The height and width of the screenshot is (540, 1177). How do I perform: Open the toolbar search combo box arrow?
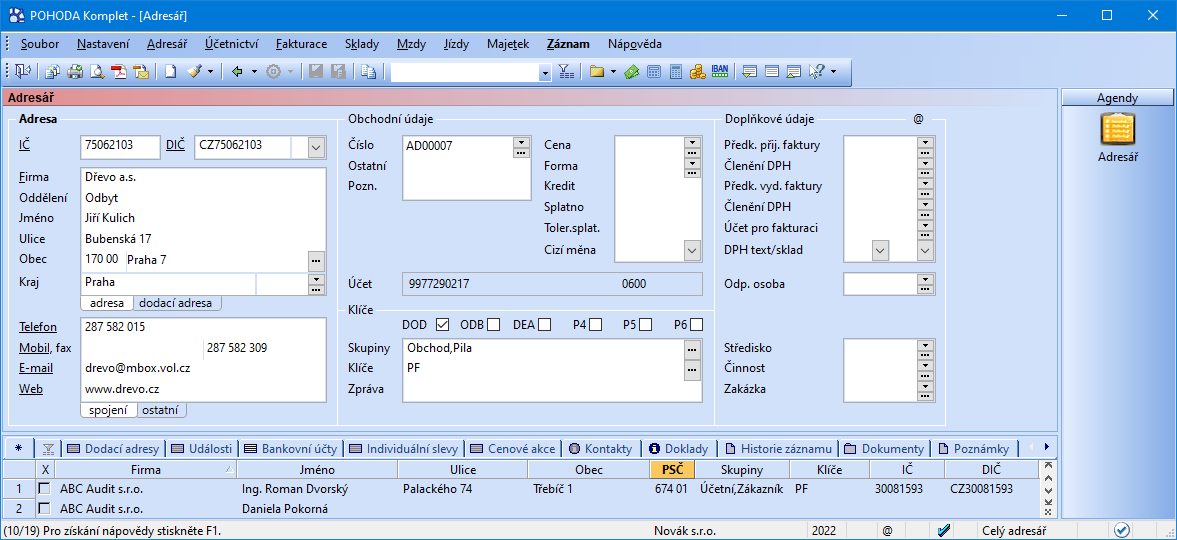coord(546,72)
